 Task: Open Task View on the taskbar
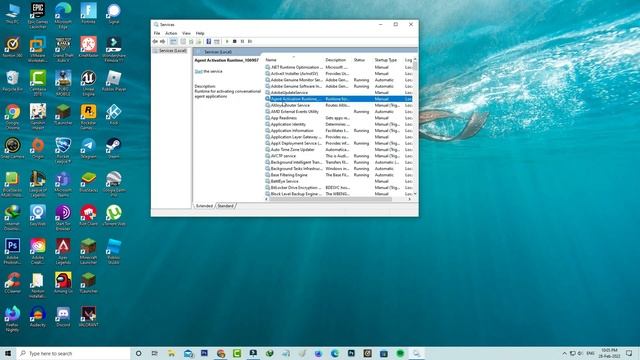155,353
